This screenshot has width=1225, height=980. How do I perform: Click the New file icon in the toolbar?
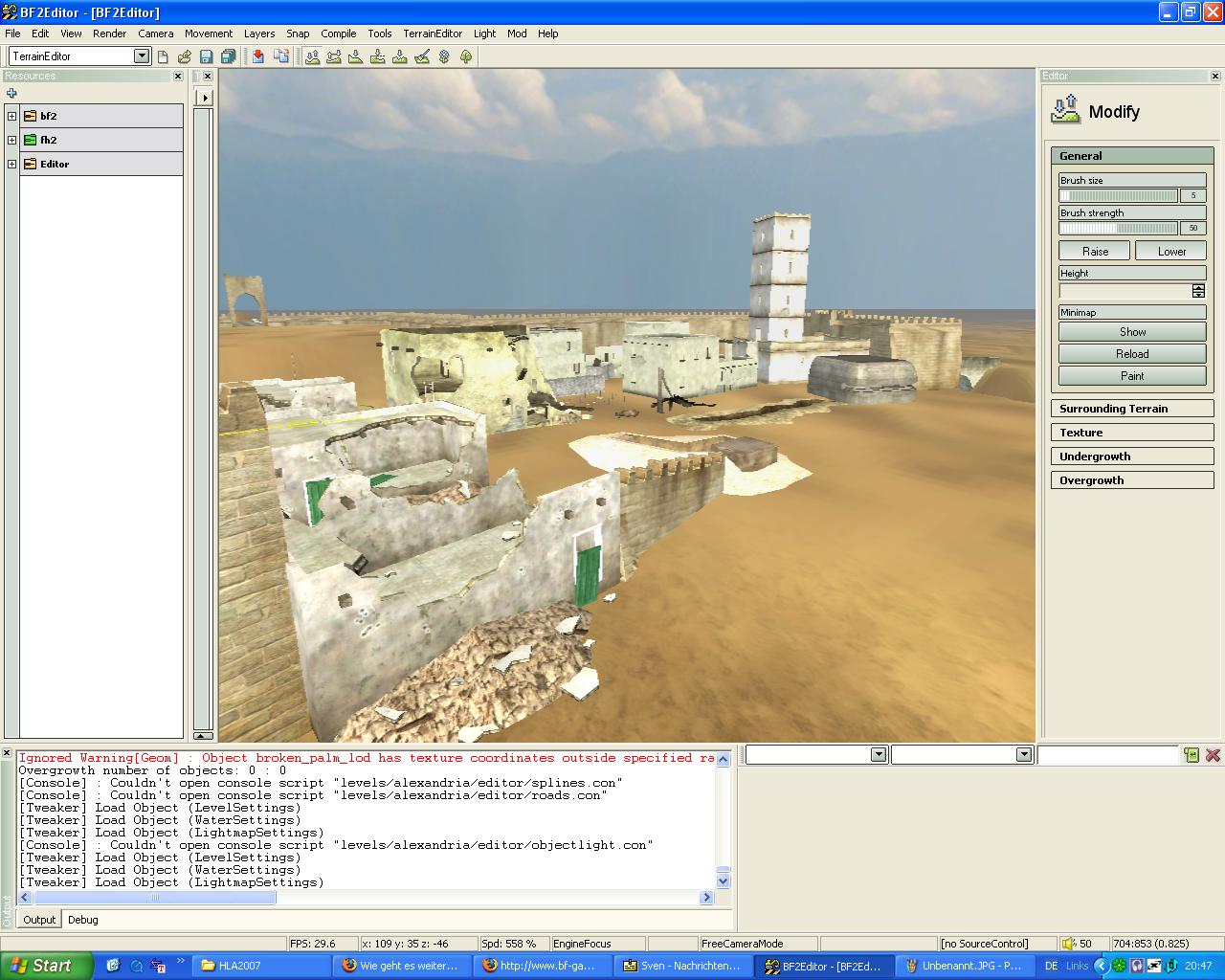(163, 56)
